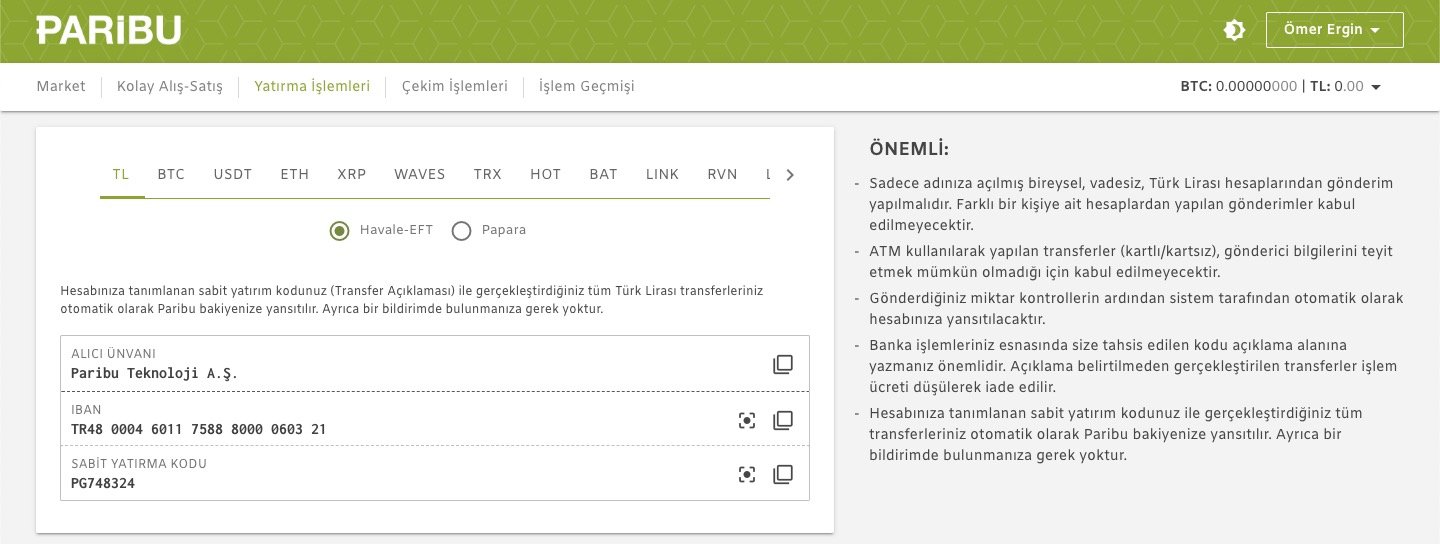
Task: Switch to the RVN tab
Action: 722,174
